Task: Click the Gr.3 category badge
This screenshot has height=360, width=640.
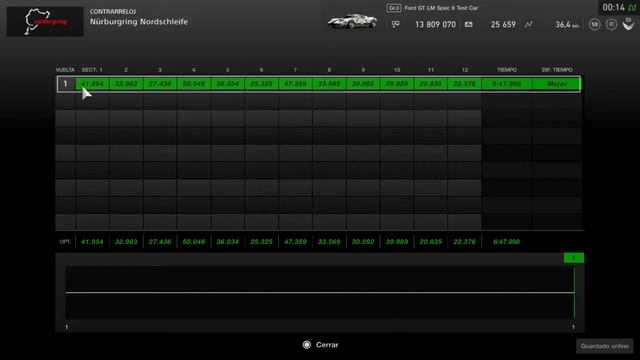Action: coord(393,8)
